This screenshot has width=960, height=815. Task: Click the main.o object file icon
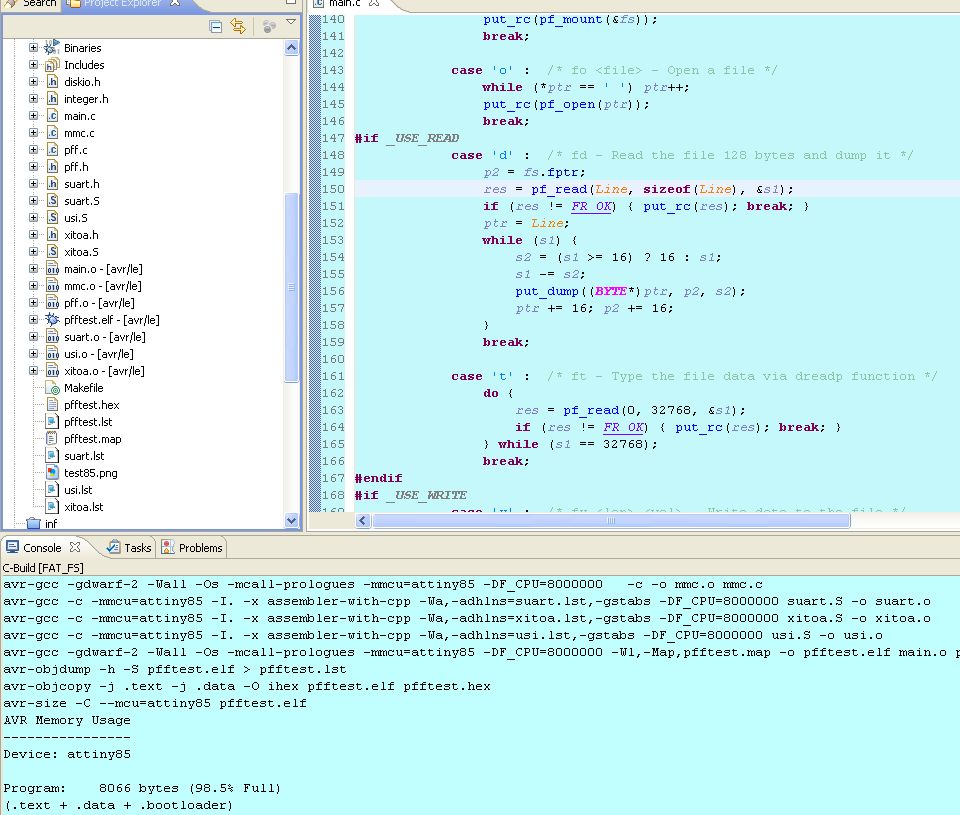53,269
